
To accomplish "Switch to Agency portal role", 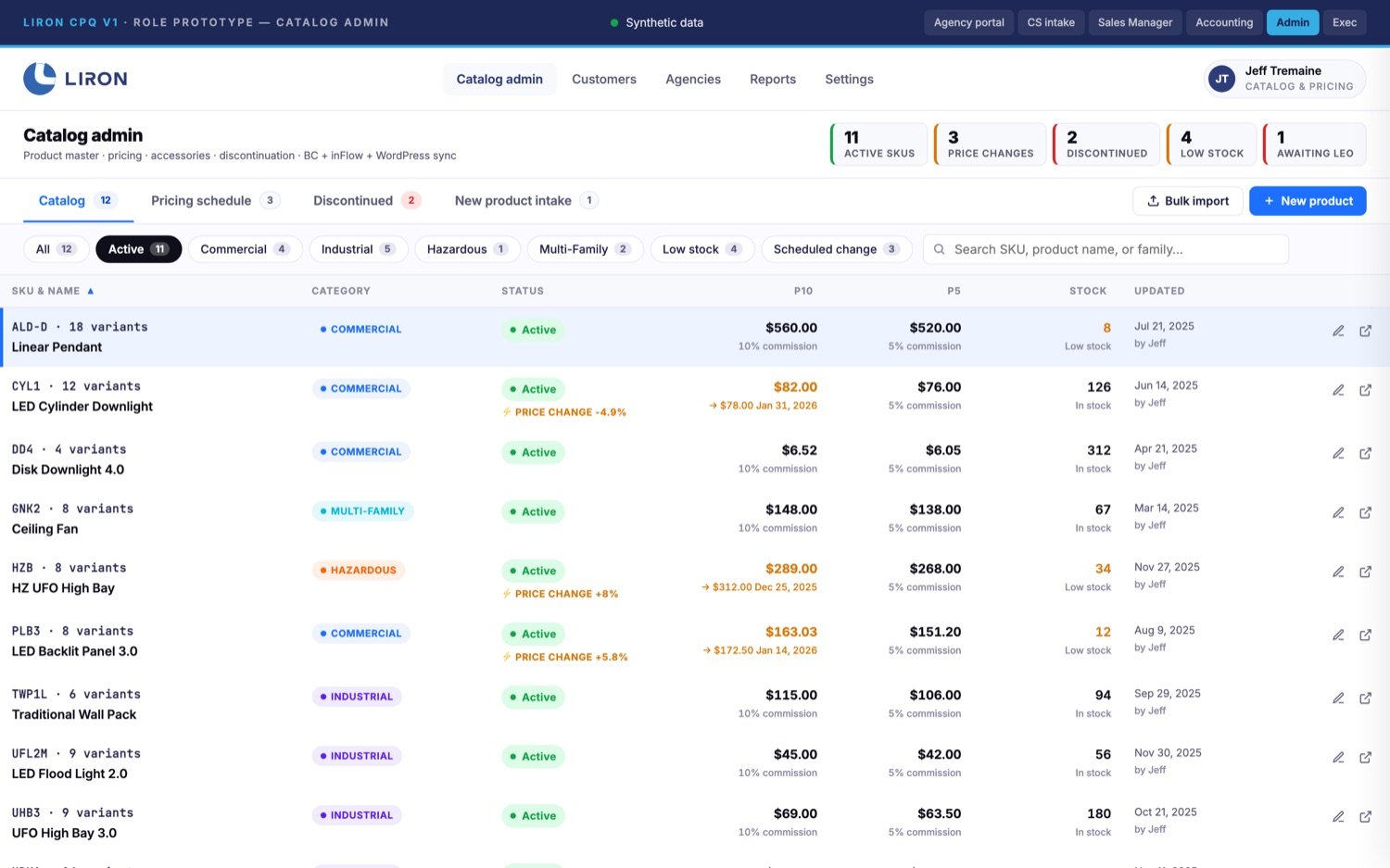I will tap(968, 22).
